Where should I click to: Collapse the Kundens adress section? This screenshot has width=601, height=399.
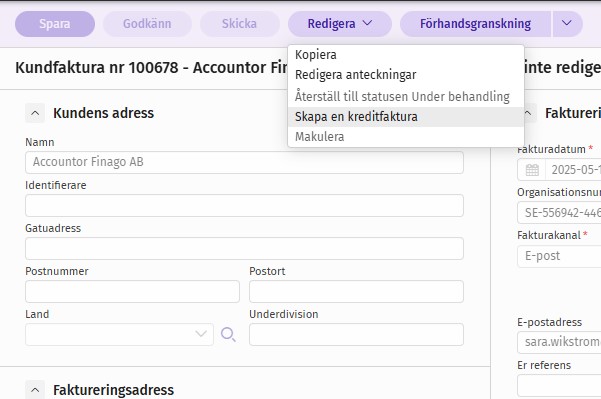[x=35, y=113]
